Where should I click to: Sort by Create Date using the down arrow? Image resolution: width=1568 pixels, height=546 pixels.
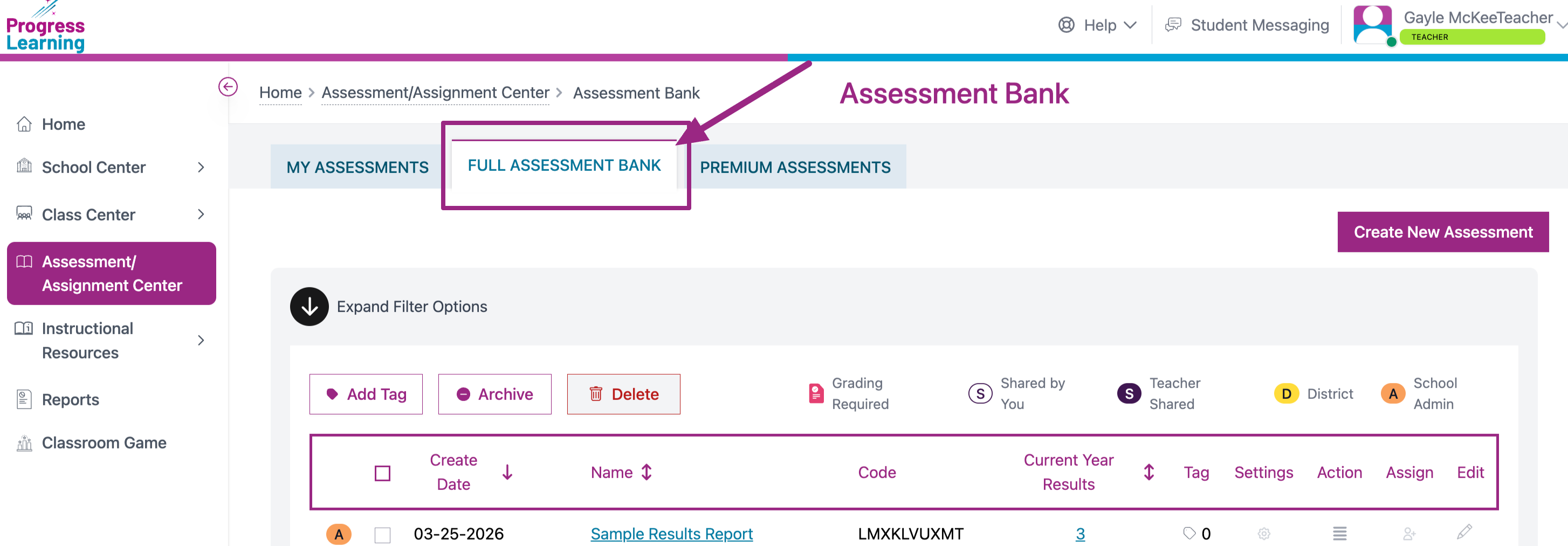507,472
